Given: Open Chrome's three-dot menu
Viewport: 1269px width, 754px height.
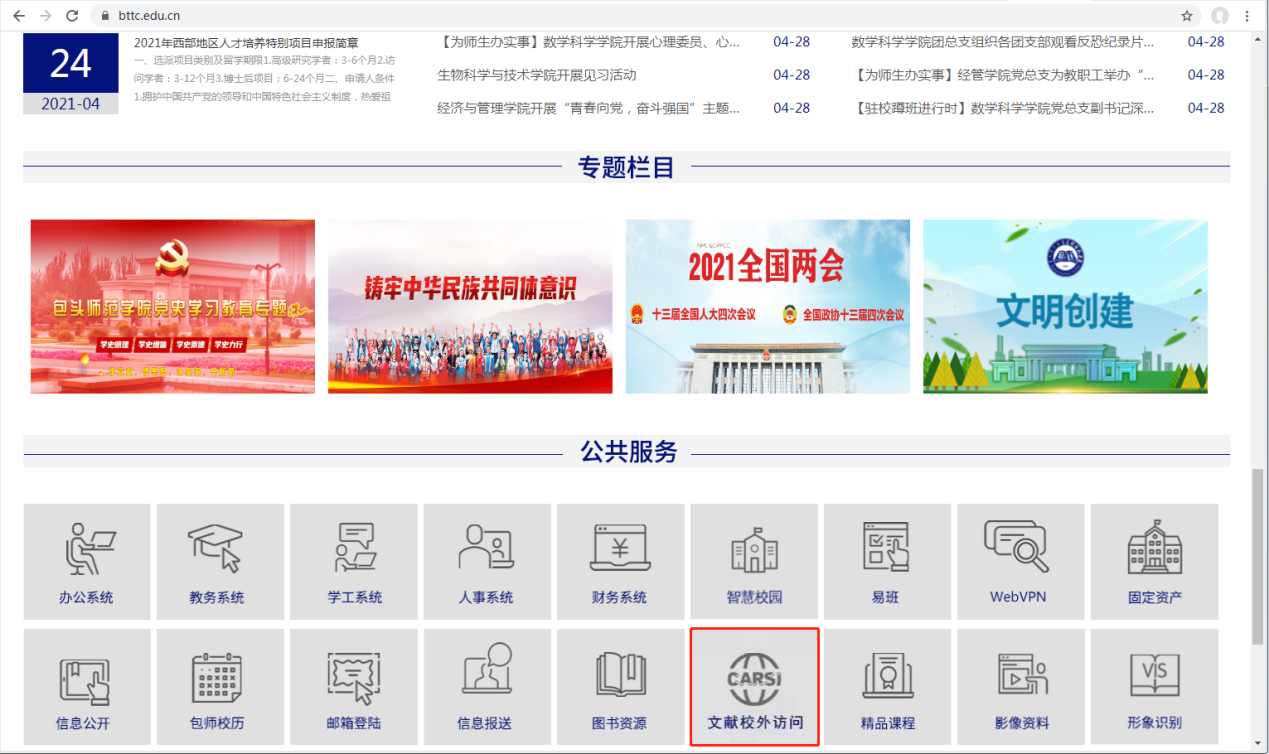Looking at the screenshot, I should coord(1248,16).
